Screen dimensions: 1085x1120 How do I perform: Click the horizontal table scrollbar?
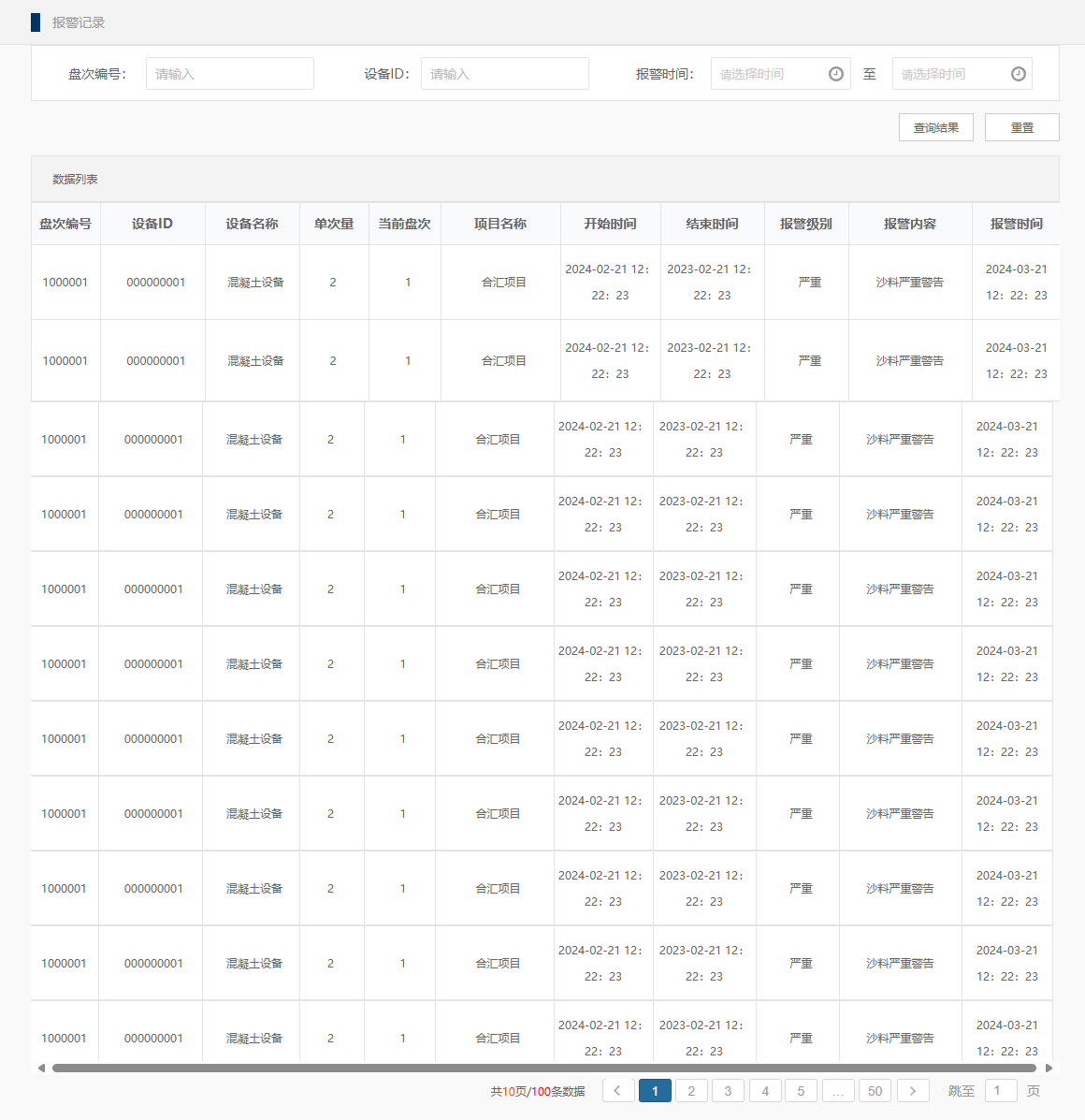coord(542,1068)
